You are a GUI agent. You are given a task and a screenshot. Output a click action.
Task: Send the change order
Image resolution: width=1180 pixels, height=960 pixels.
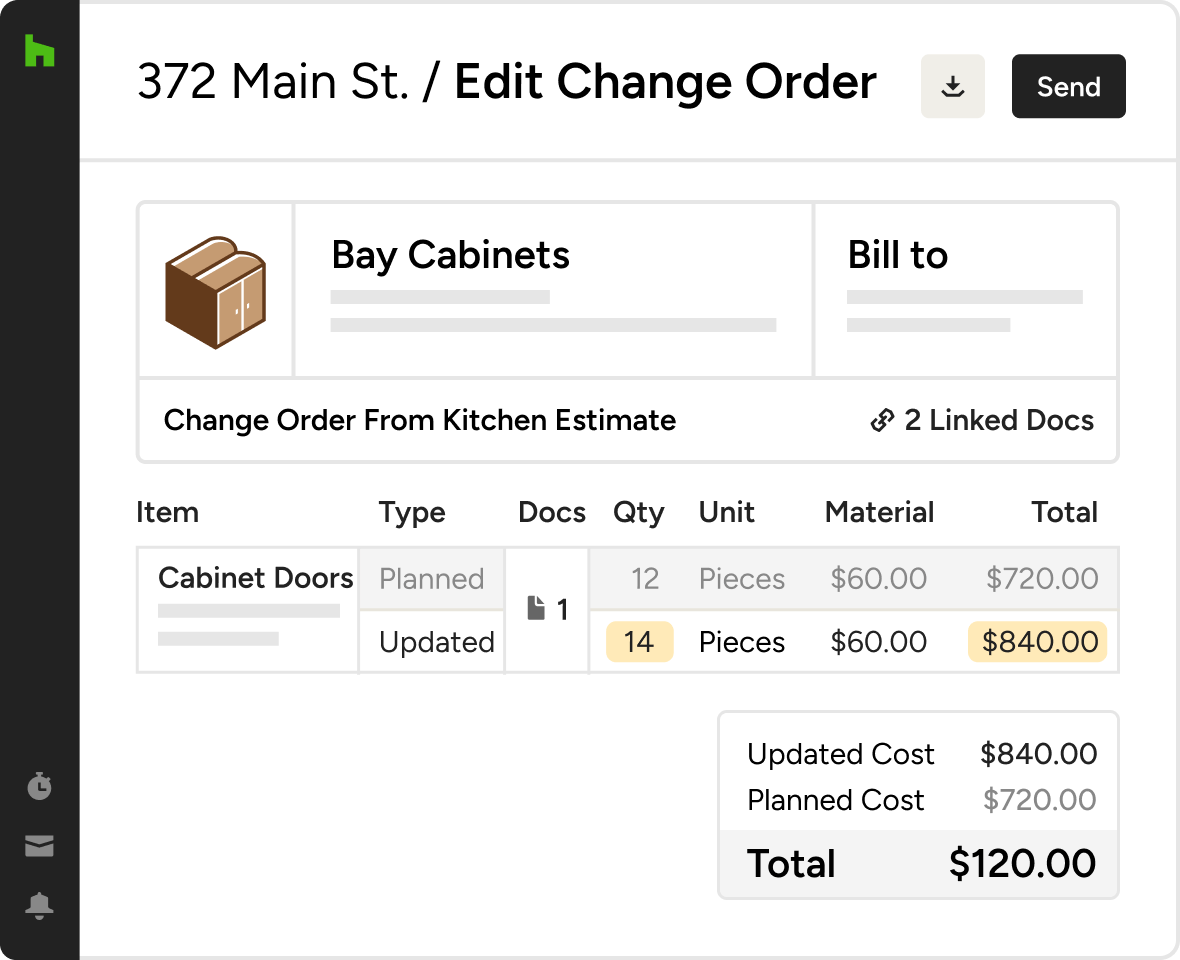(1069, 86)
